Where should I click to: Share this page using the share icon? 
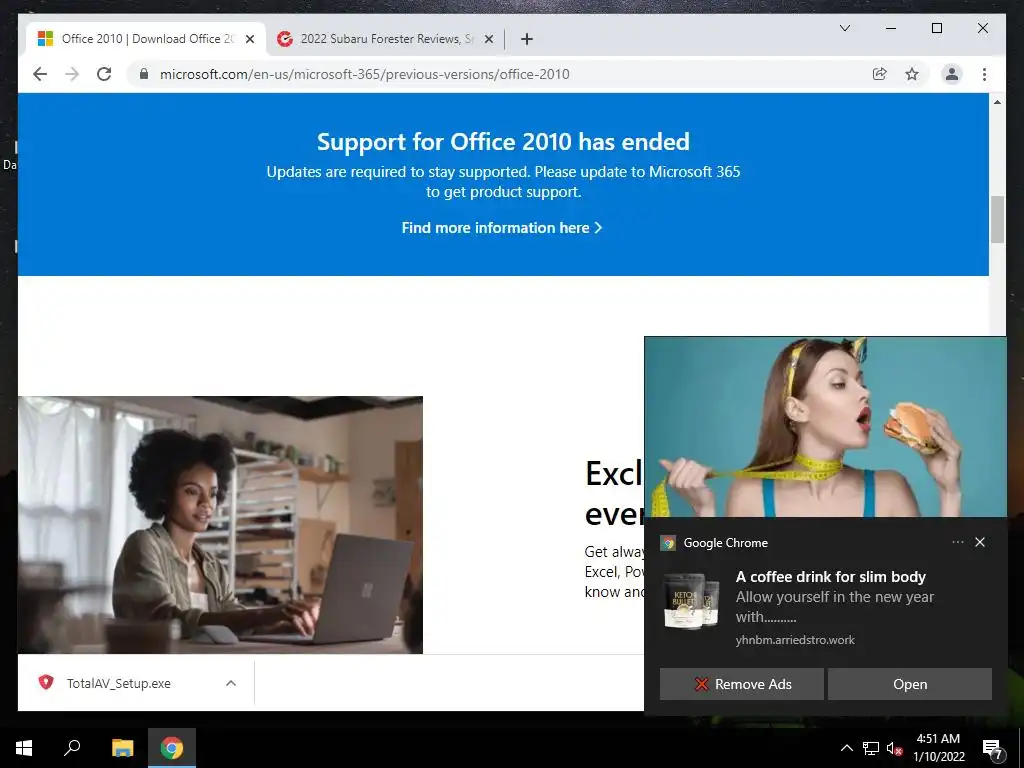tap(880, 74)
